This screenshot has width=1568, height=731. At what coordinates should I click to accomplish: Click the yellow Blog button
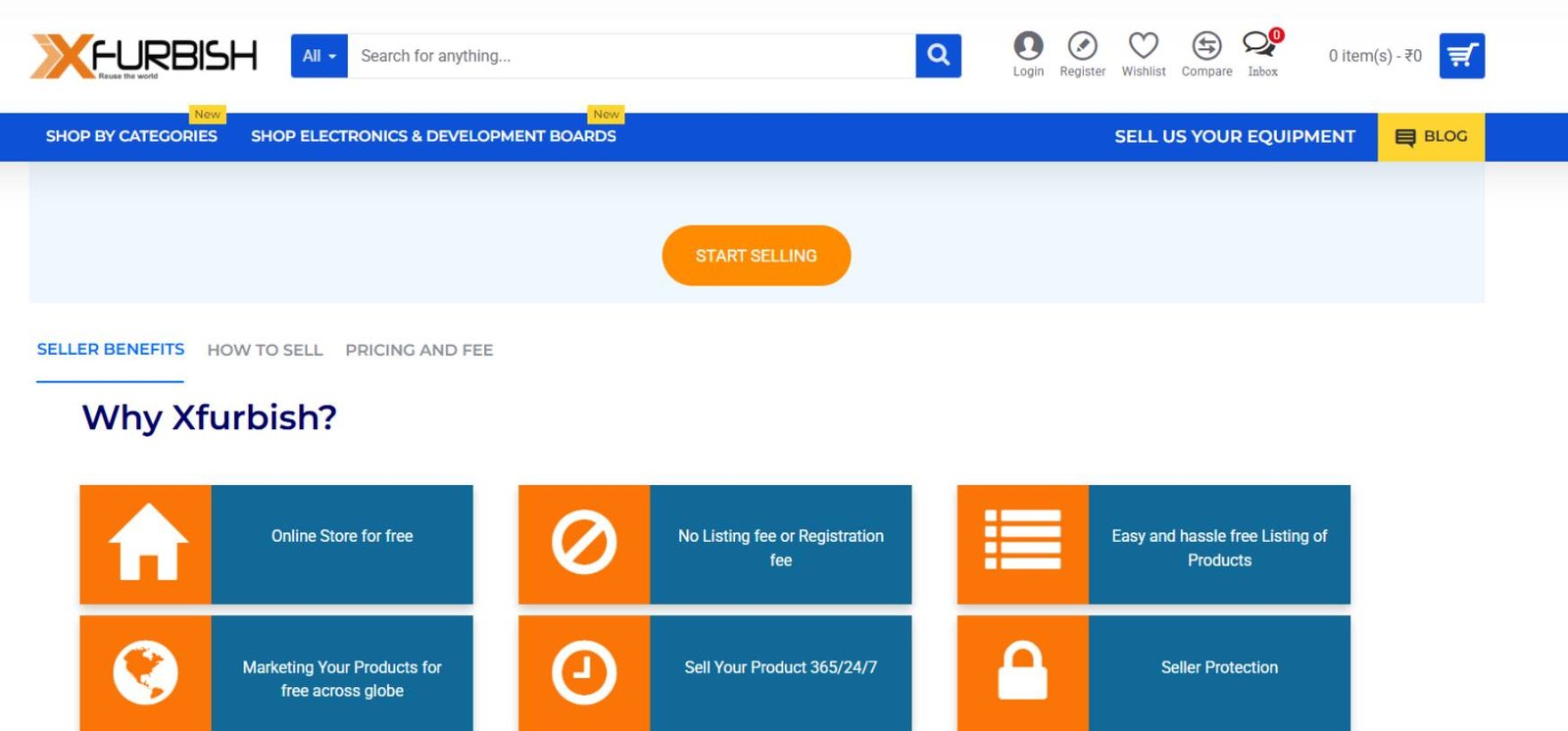point(1431,137)
